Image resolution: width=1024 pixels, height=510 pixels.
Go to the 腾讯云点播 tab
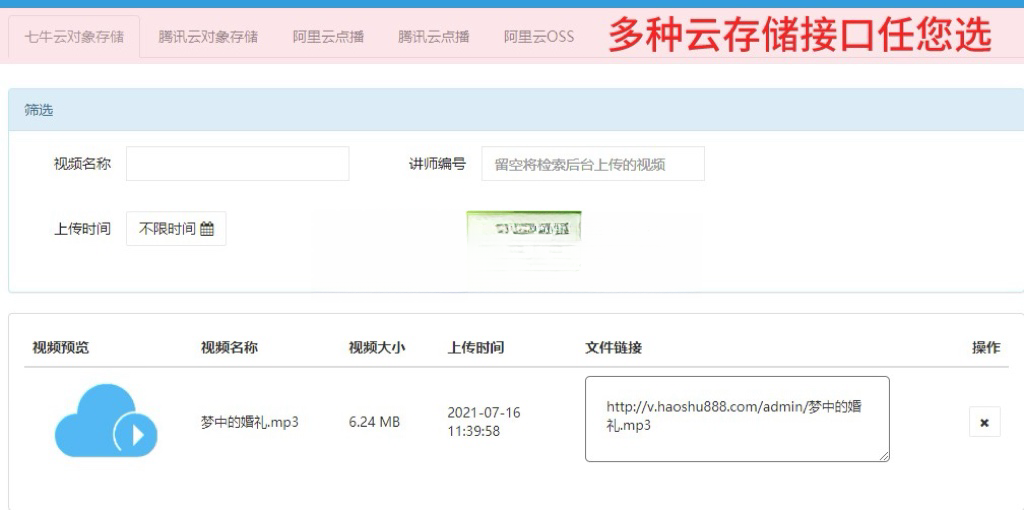click(x=433, y=37)
